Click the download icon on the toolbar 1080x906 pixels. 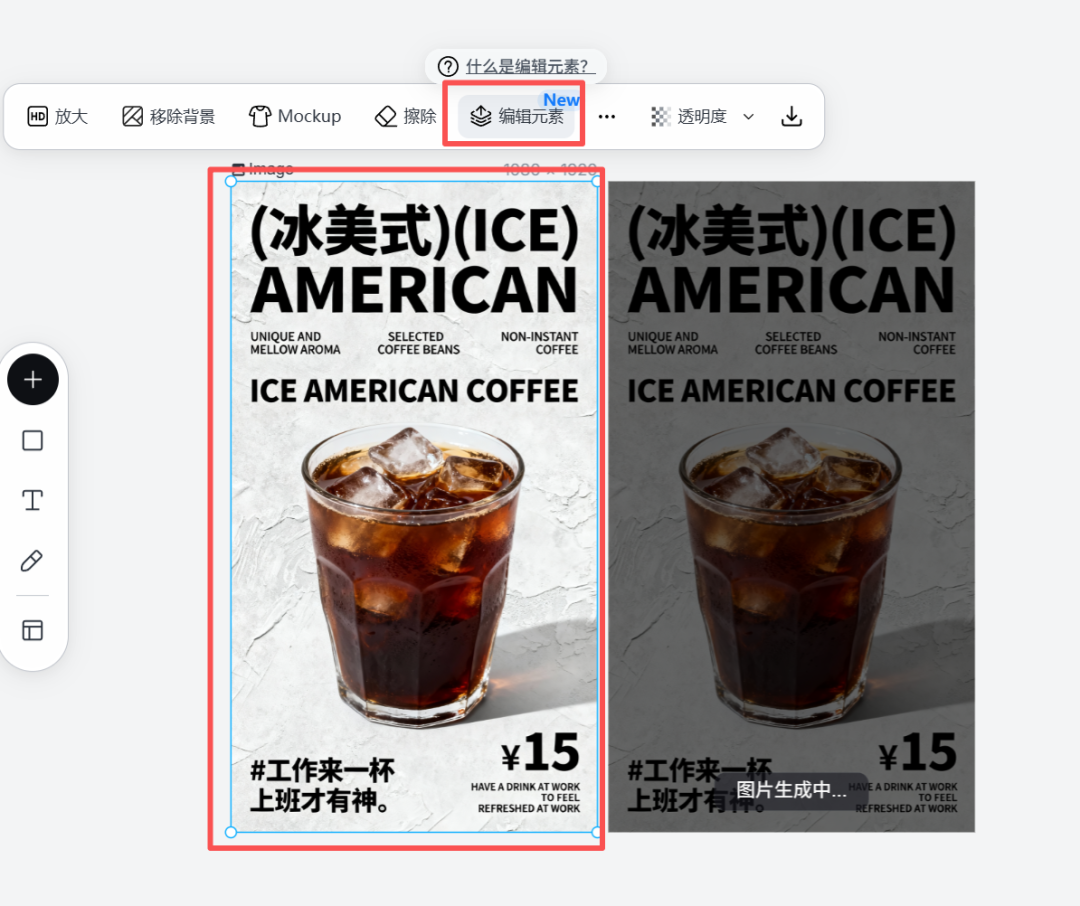791,116
